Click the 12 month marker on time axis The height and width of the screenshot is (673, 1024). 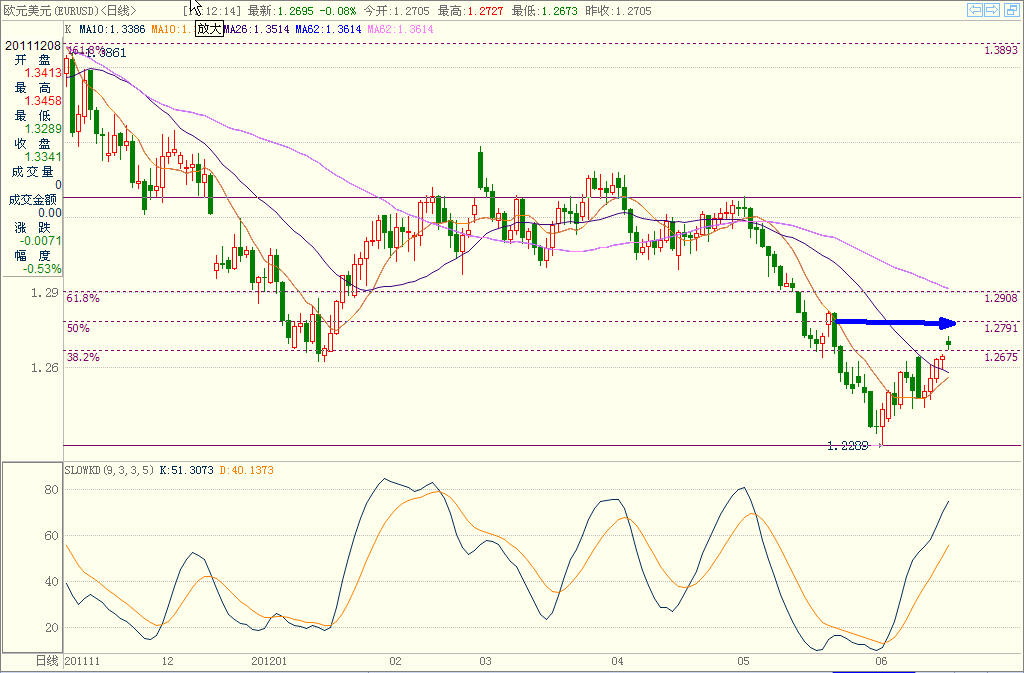pyautogui.click(x=167, y=661)
